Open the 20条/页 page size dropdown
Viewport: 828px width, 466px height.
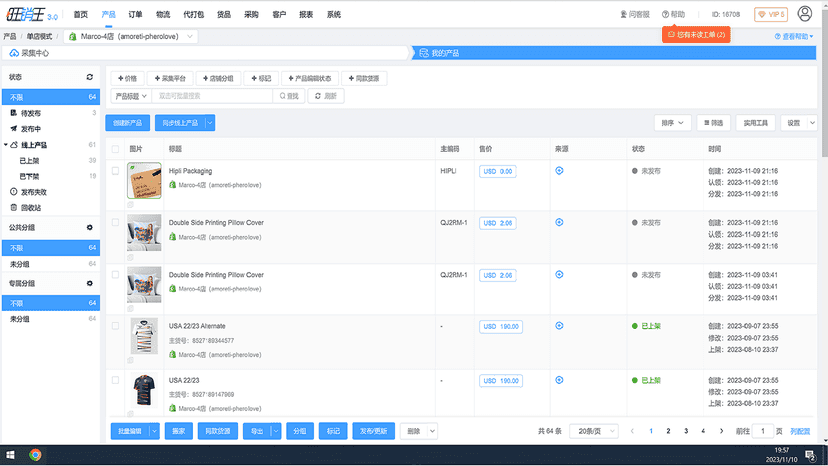594,431
